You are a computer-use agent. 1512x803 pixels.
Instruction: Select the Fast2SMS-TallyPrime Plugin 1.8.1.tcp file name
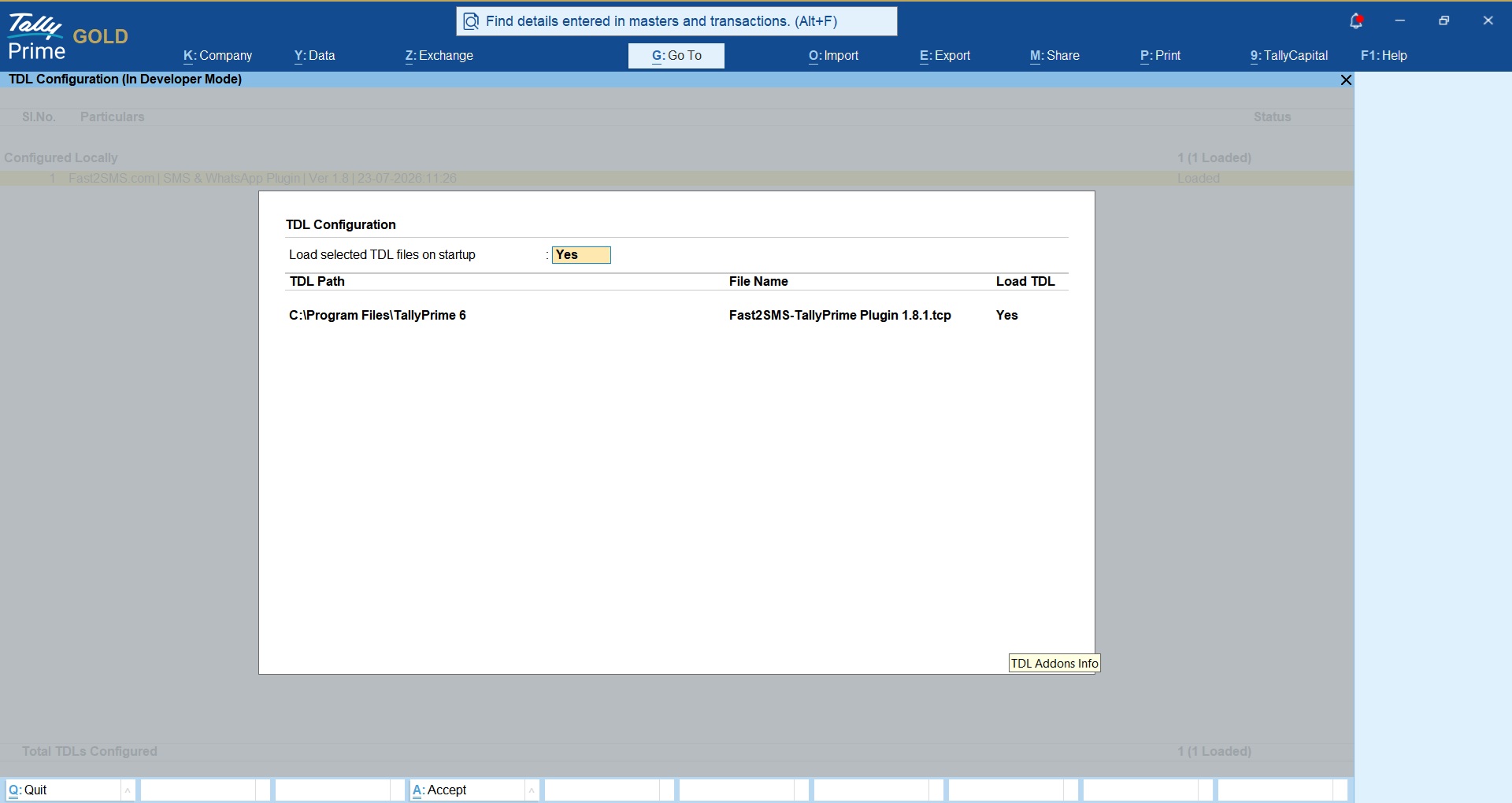pyautogui.click(x=839, y=316)
